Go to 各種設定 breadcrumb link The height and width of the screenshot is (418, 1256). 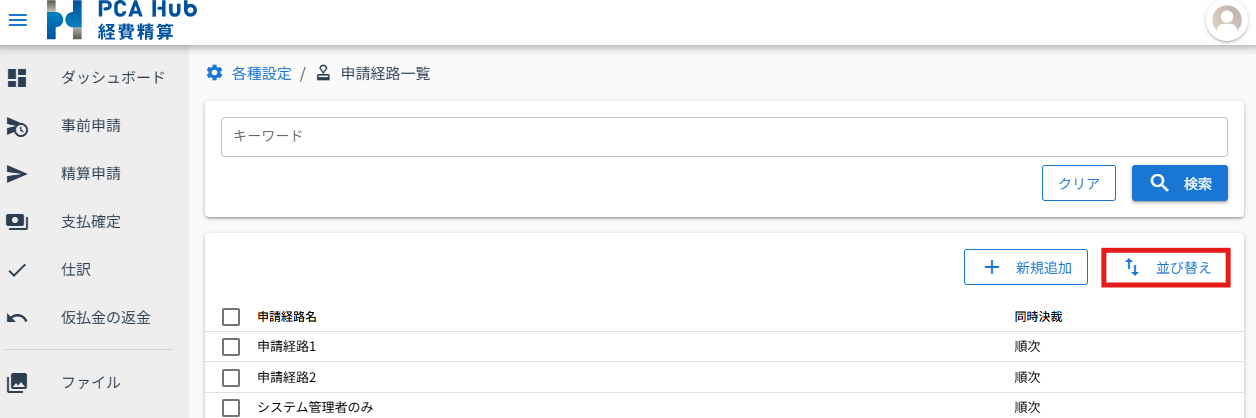pyautogui.click(x=261, y=73)
